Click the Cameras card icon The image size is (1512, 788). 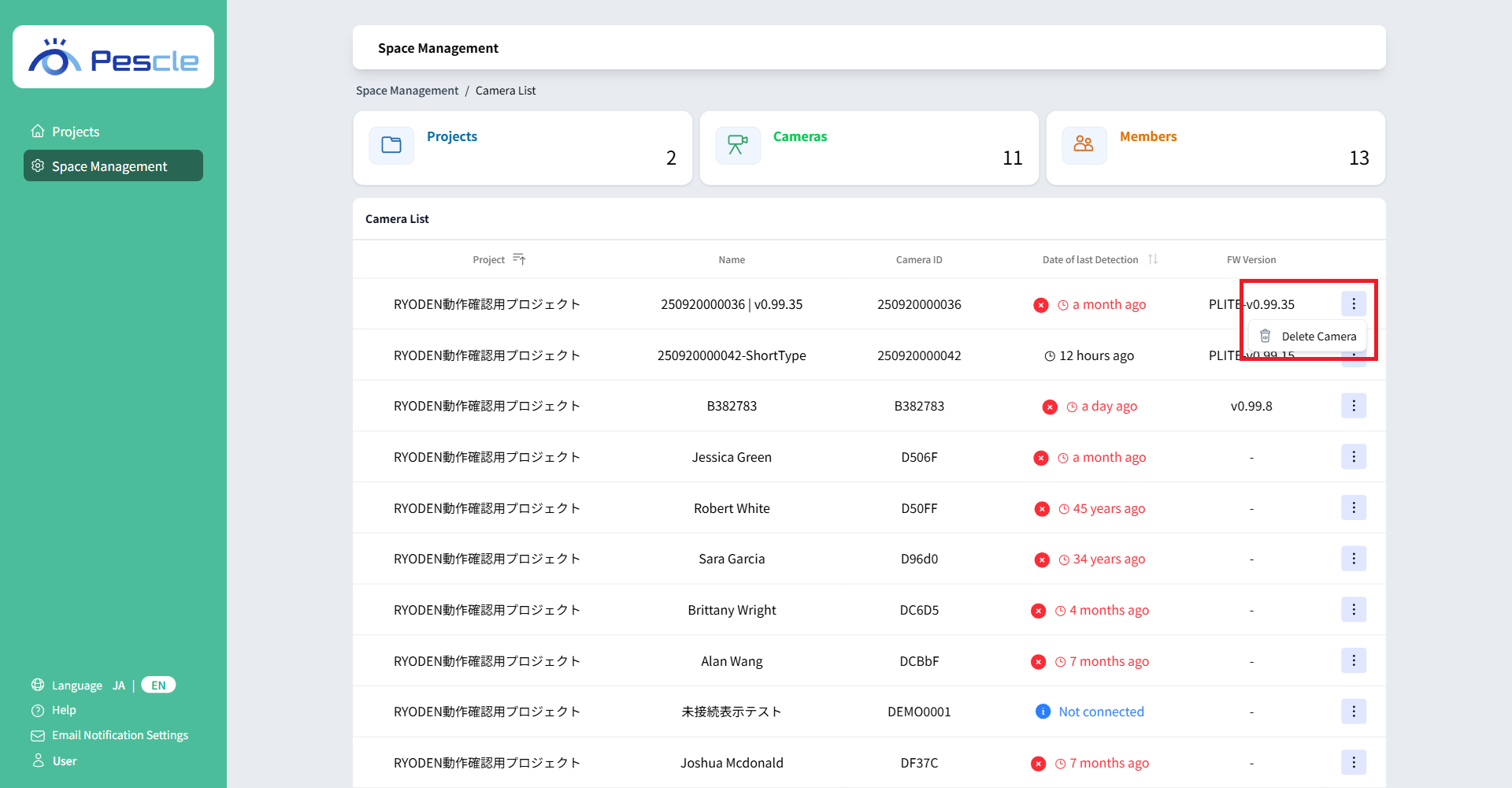[x=738, y=145]
